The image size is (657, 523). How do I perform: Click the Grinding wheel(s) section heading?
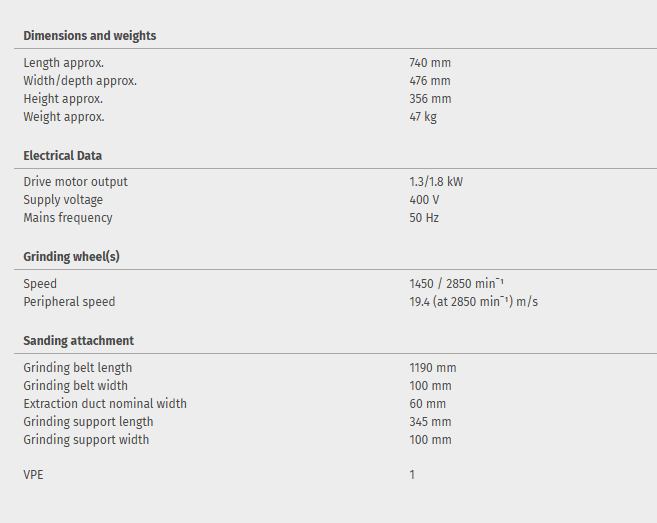(71, 257)
